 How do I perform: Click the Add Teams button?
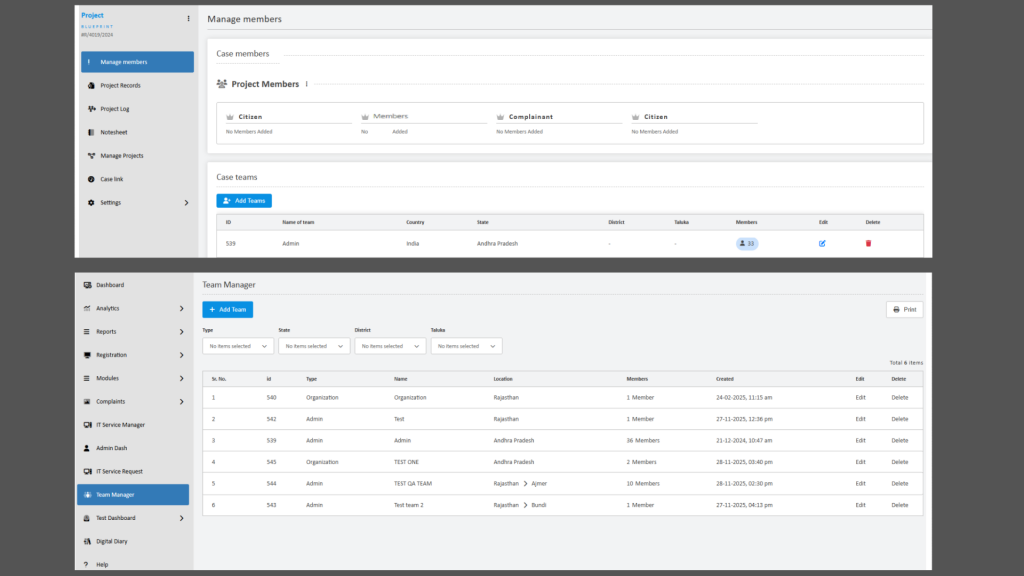pyautogui.click(x=244, y=201)
